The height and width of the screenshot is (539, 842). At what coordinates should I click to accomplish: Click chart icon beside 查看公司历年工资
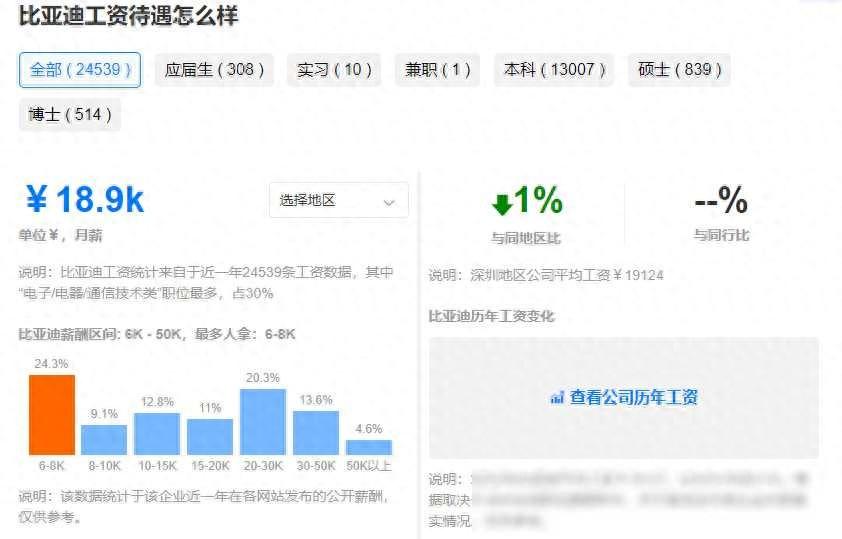[x=557, y=398]
